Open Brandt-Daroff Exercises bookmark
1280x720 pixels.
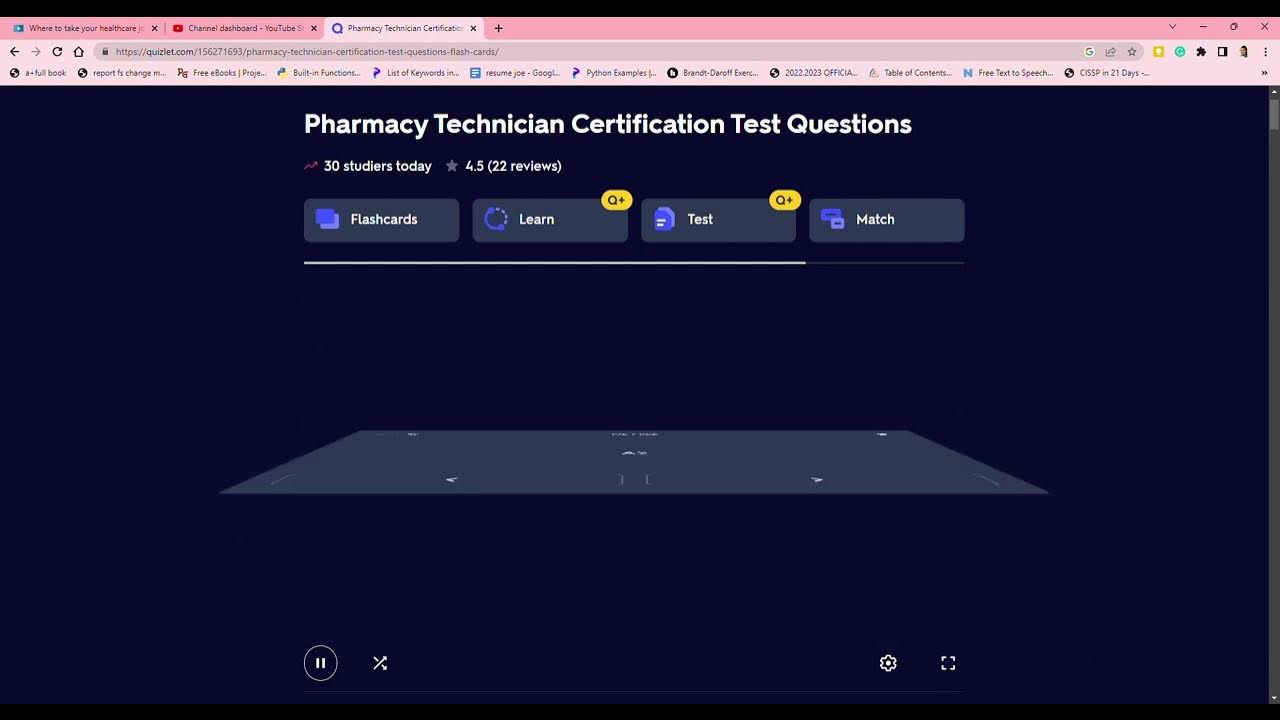point(713,73)
